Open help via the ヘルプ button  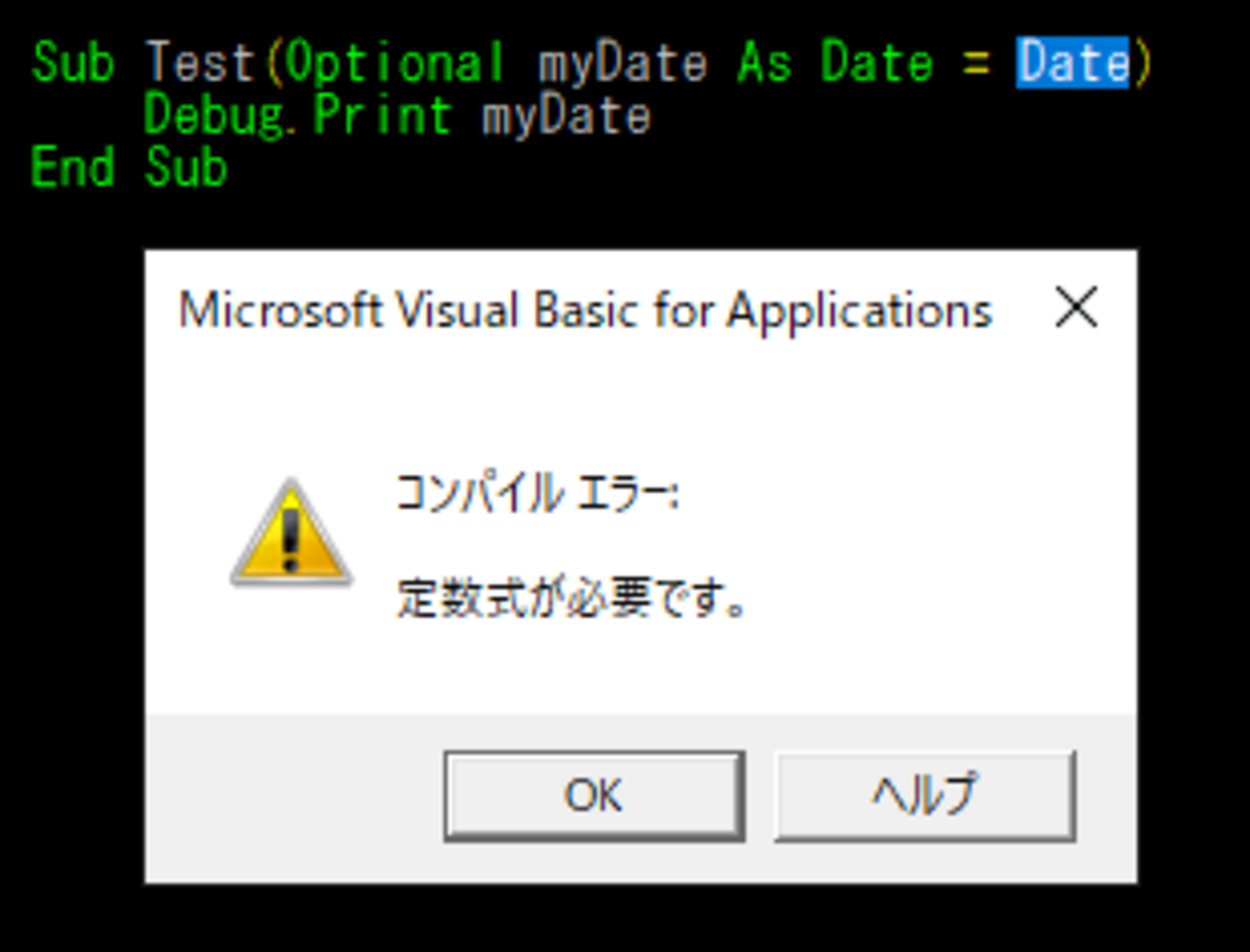(923, 795)
